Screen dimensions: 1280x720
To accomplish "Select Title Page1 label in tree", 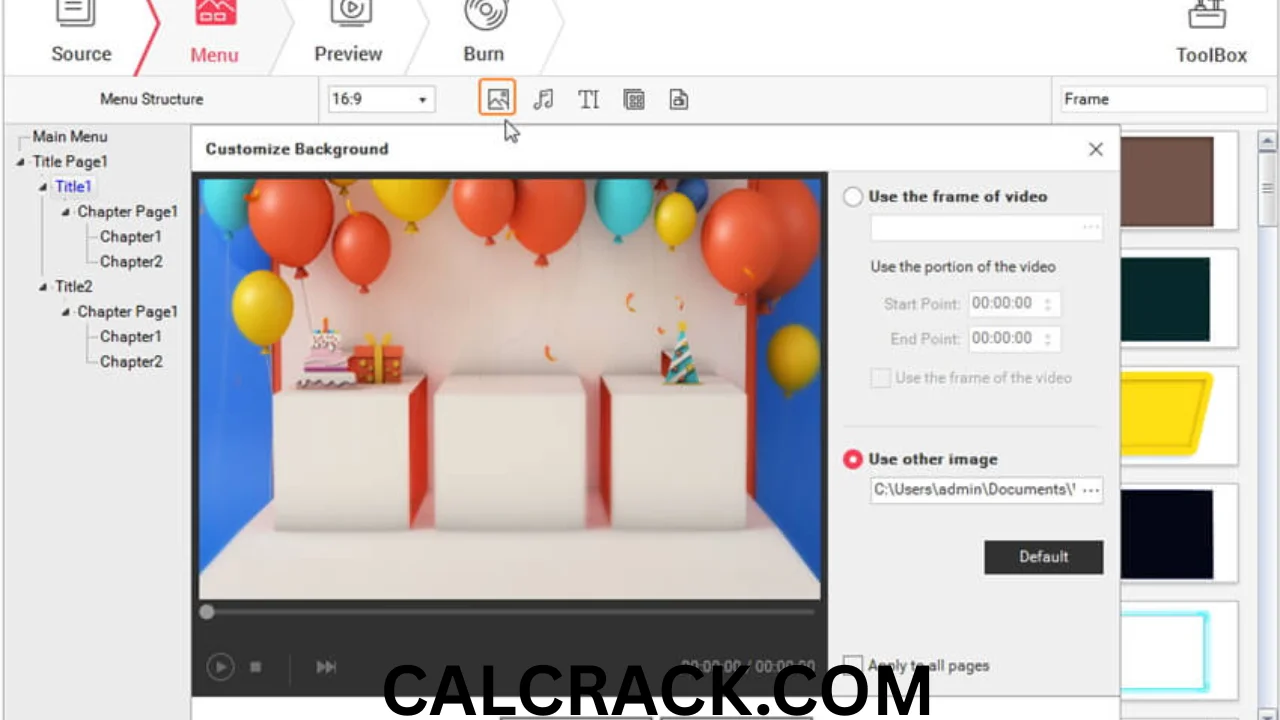I will [x=70, y=162].
